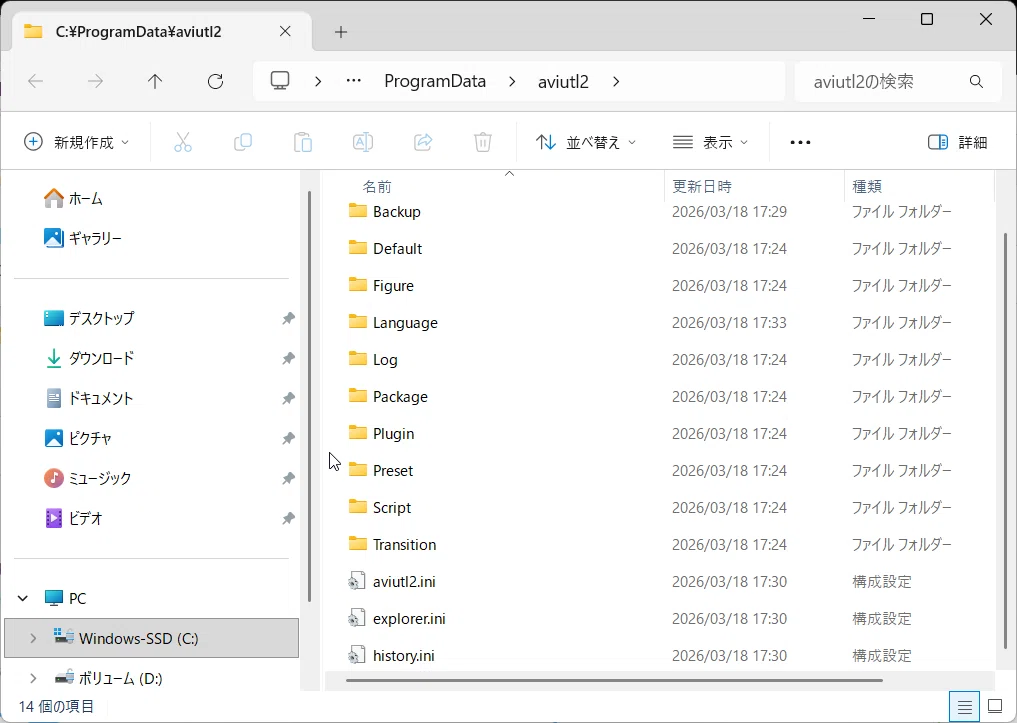This screenshot has width=1017, height=723.
Task: Open the 並べ替え sort dropdown
Action: 586,142
